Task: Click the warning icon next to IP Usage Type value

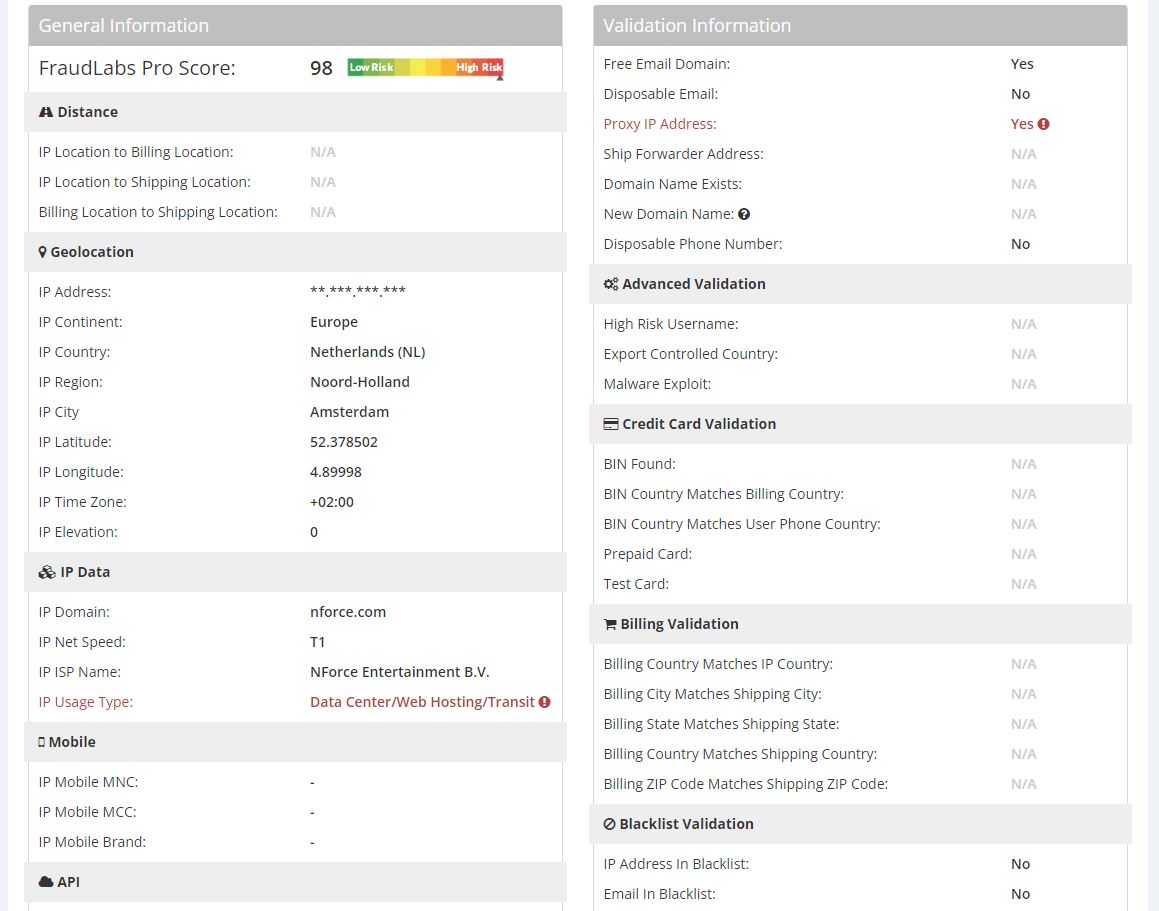Action: [545, 702]
